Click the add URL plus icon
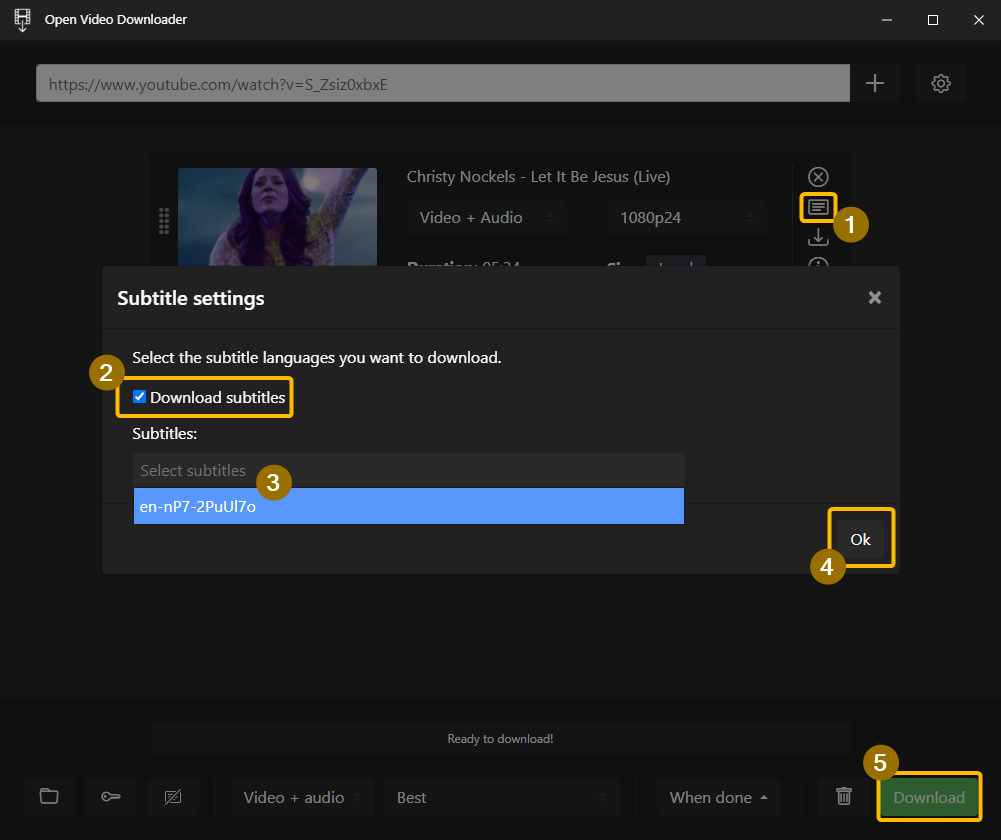Screen dimensions: 1001x840 tap(875, 83)
